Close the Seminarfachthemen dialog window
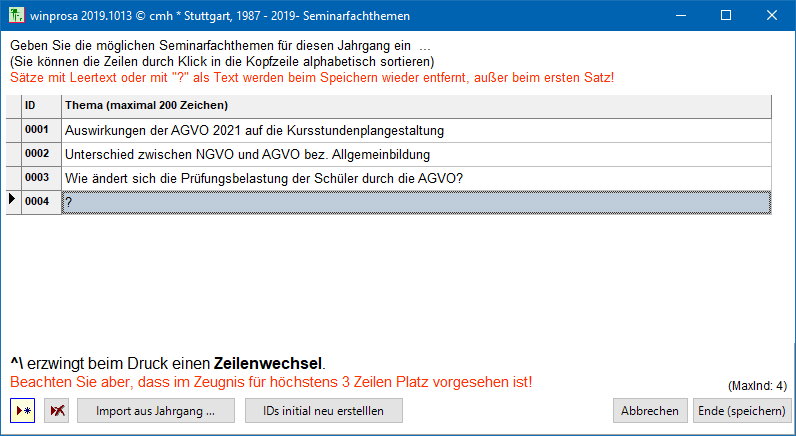The height and width of the screenshot is (436, 796). tap(772, 16)
